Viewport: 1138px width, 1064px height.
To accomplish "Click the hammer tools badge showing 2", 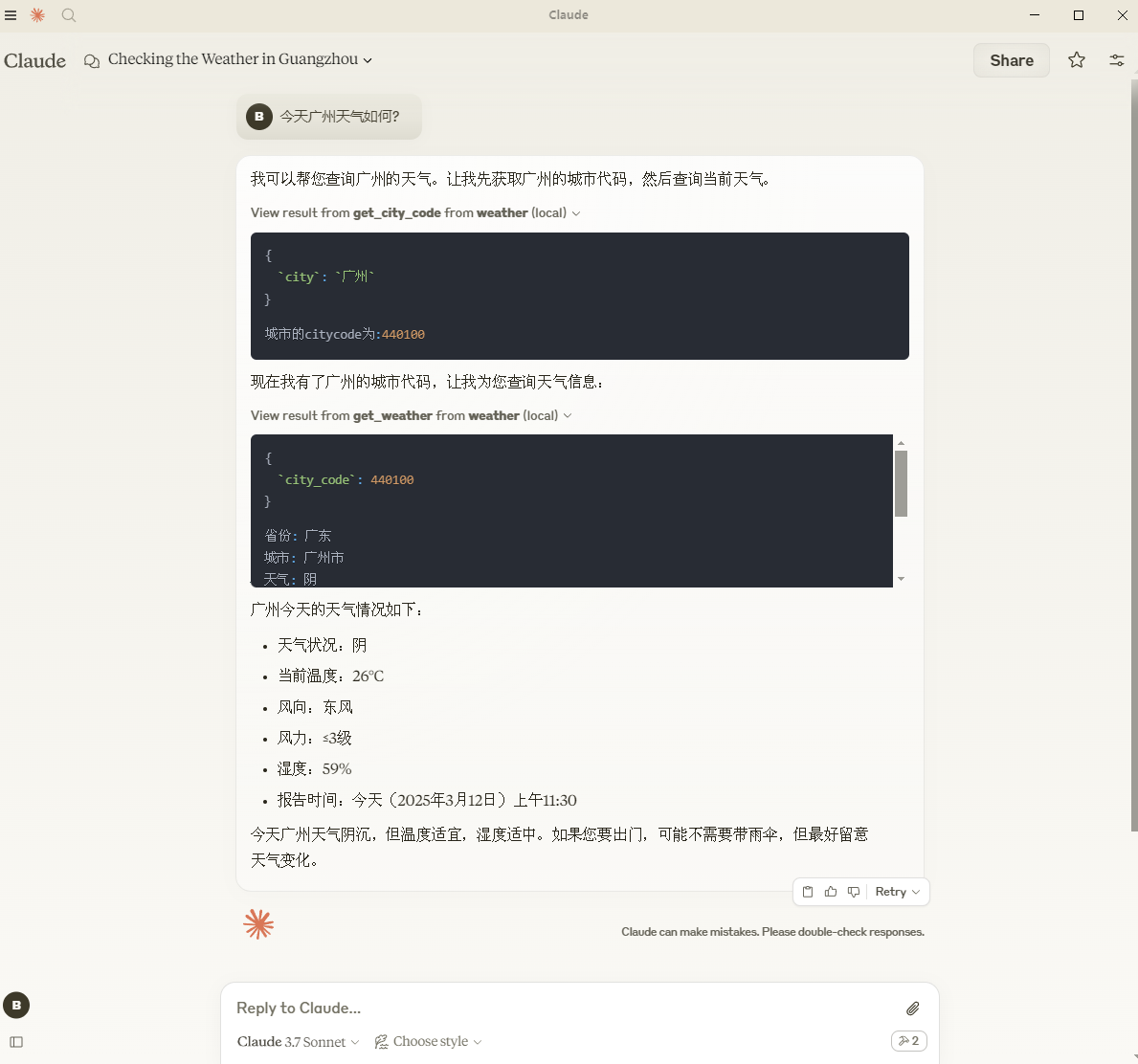I will [907, 1041].
